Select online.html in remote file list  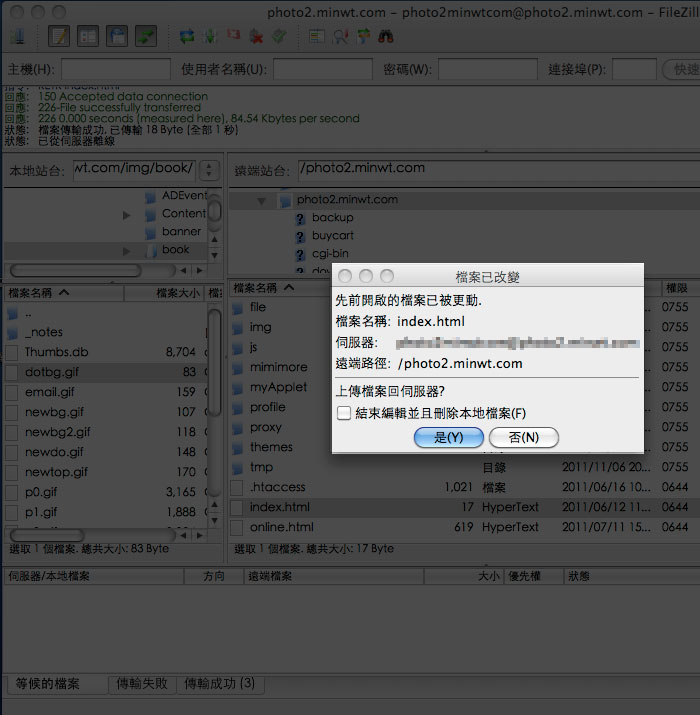(465, 527)
